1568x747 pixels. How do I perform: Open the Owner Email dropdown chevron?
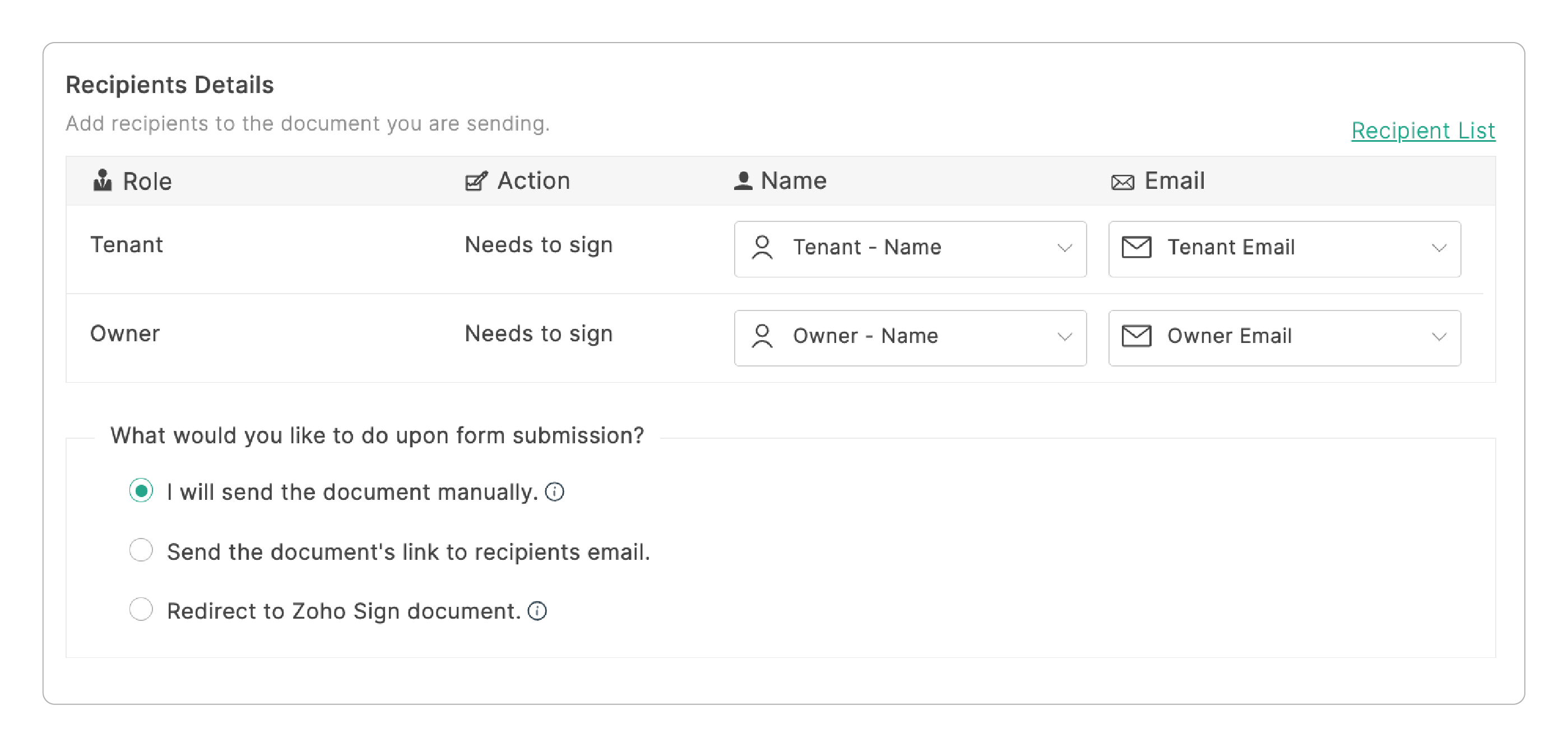tap(1439, 337)
